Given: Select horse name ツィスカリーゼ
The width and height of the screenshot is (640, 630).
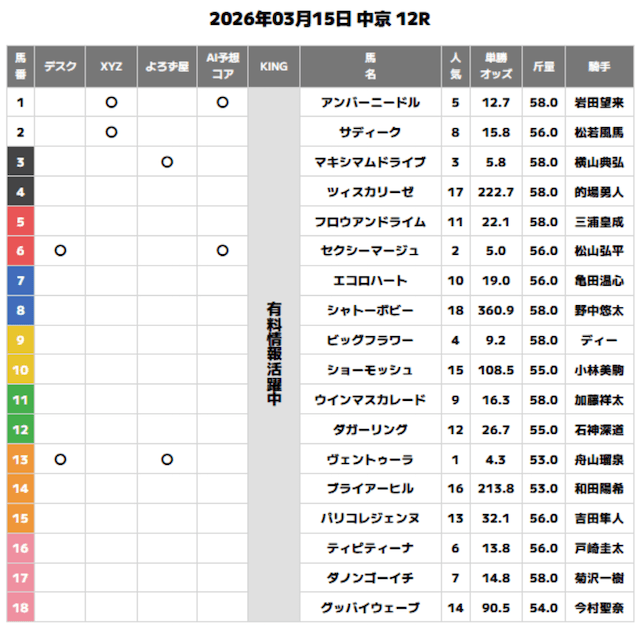Looking at the screenshot, I should [x=370, y=192].
